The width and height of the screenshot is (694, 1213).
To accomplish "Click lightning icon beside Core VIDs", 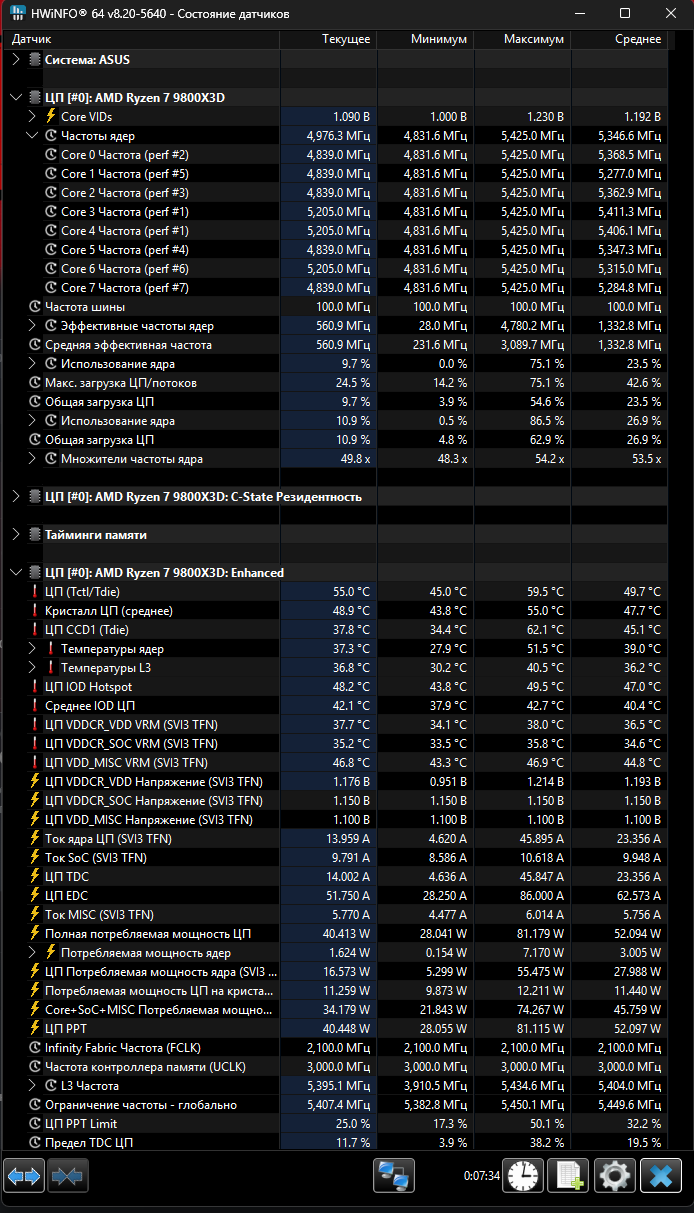I will (x=51, y=117).
